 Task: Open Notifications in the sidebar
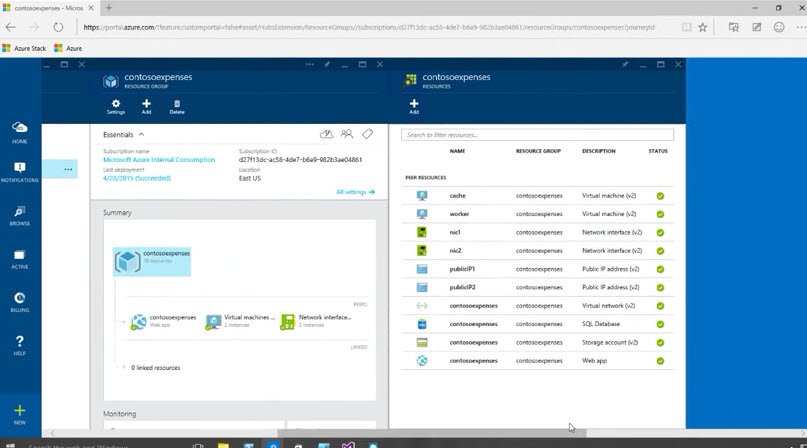coord(20,172)
